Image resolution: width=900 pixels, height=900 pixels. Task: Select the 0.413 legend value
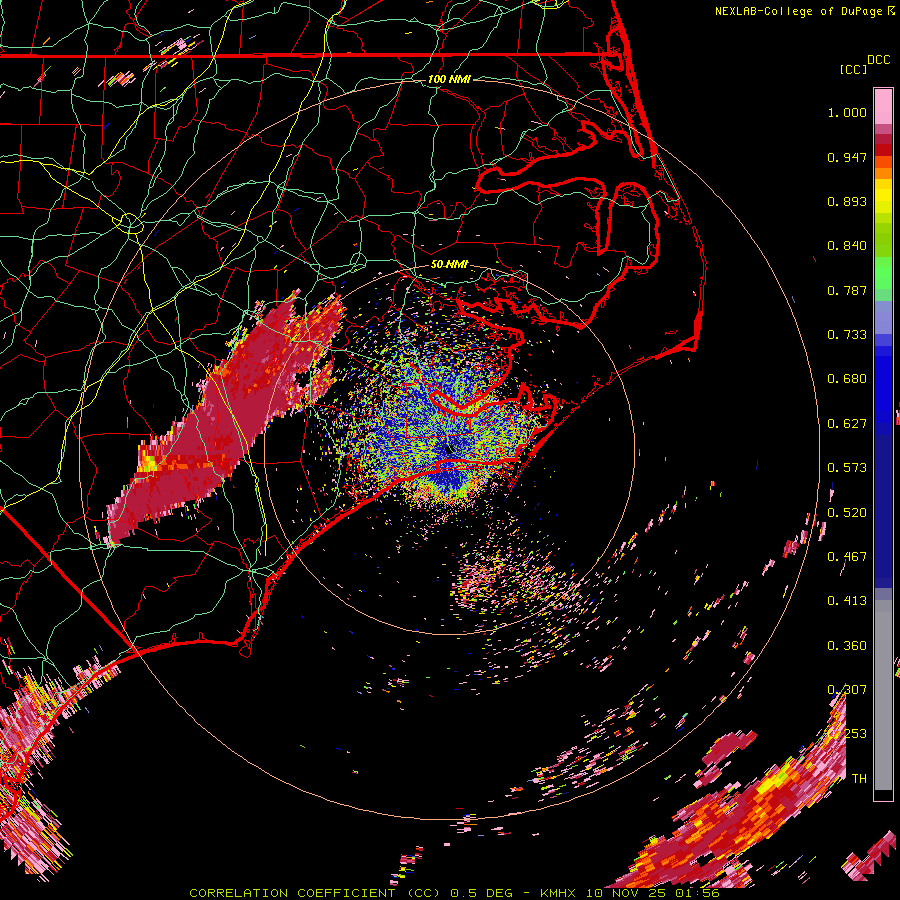(847, 601)
